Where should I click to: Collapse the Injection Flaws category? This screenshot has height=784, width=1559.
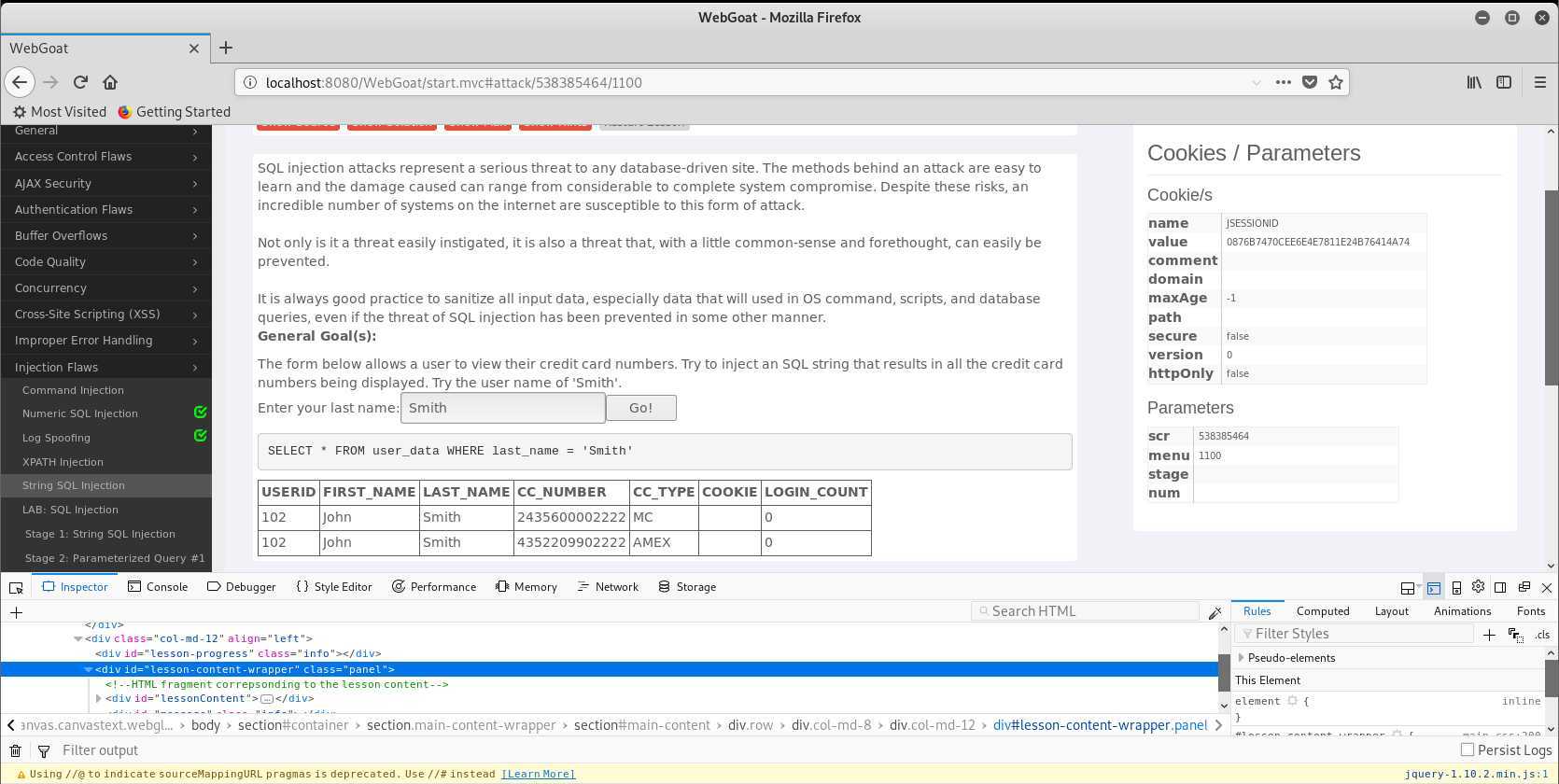[105, 367]
